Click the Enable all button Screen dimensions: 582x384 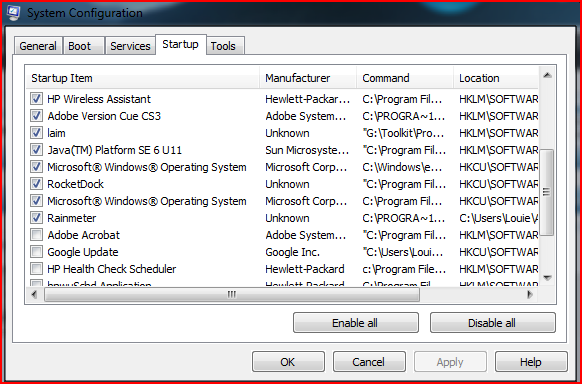[356, 323]
